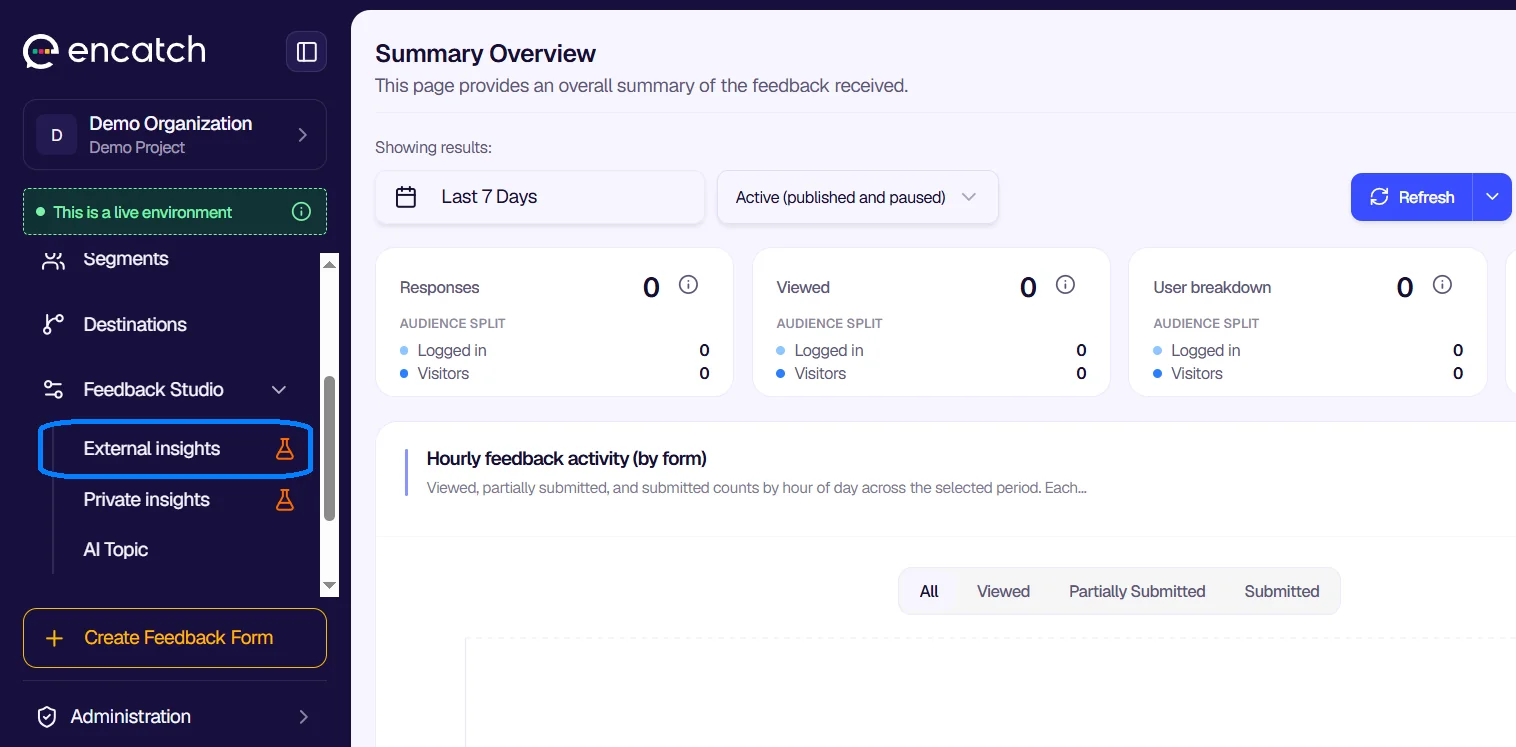This screenshot has height=747, width=1516.
Task: Collapse the Feedback Studio chevron
Action: click(280, 389)
